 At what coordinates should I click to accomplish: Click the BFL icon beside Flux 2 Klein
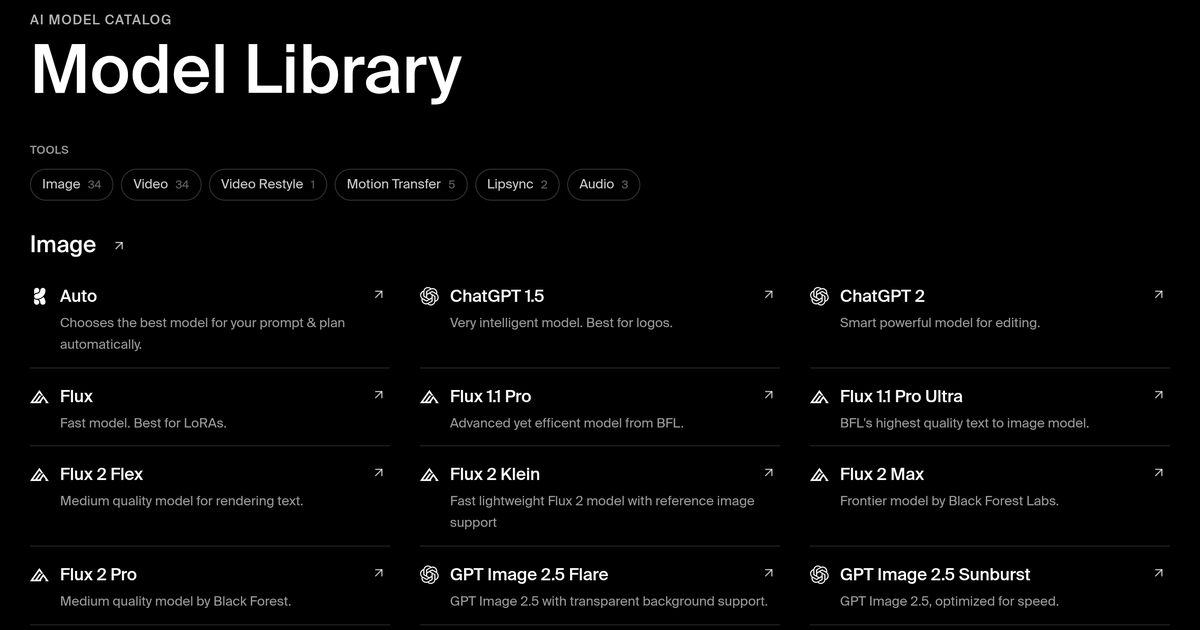tap(429, 475)
